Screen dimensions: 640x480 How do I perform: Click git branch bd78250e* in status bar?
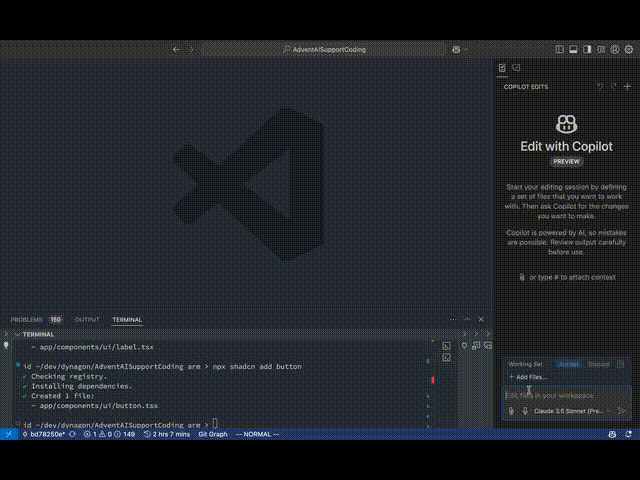[43, 434]
